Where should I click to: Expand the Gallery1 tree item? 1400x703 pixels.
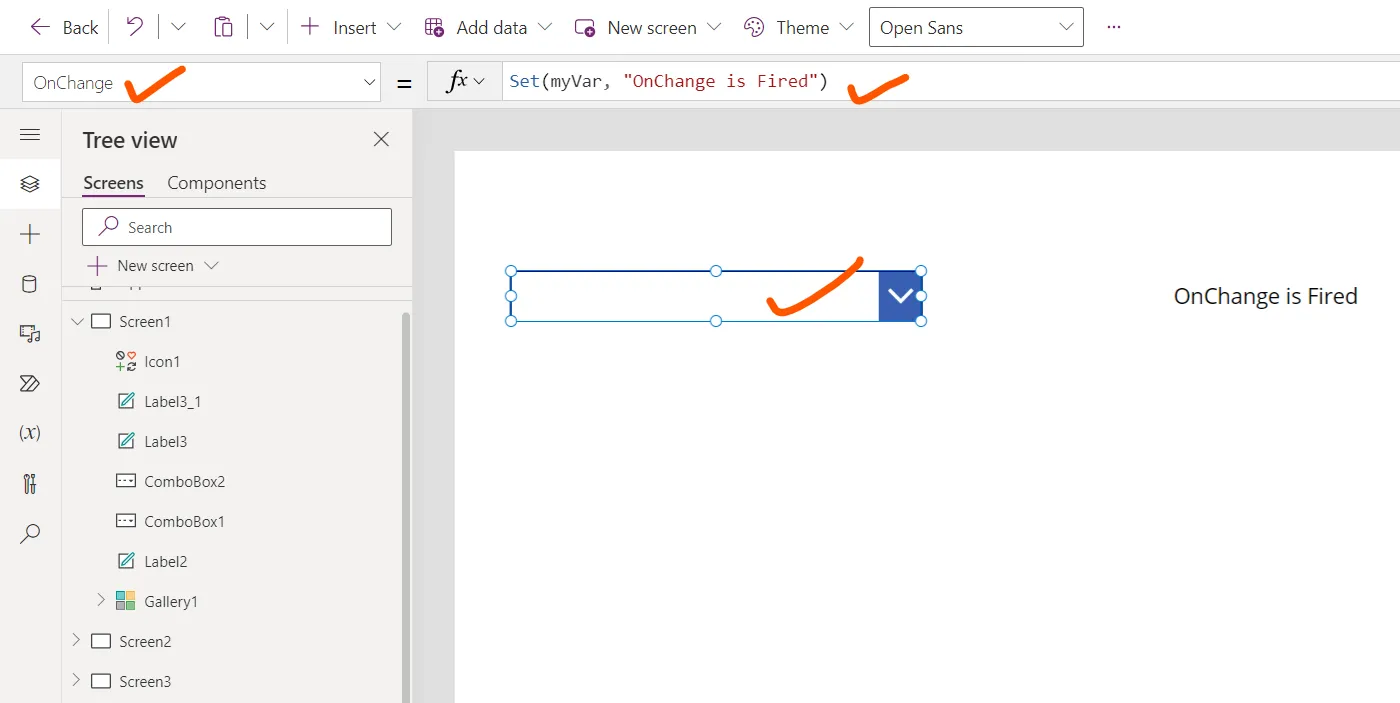[99, 601]
